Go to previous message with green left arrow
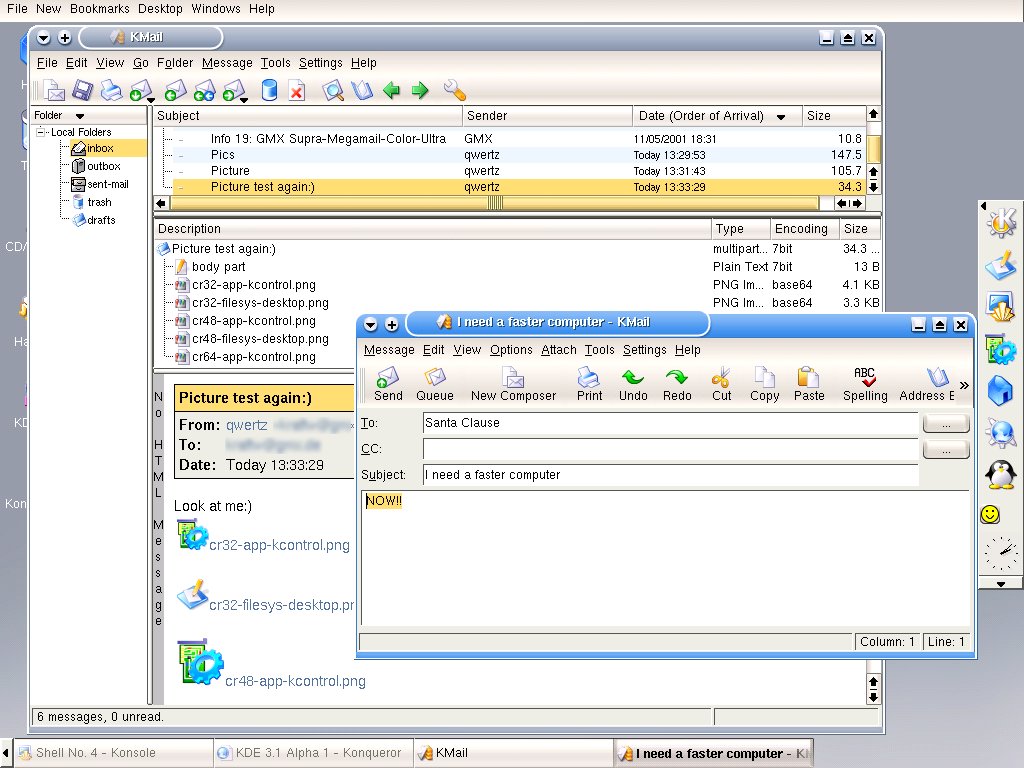 pyautogui.click(x=391, y=90)
